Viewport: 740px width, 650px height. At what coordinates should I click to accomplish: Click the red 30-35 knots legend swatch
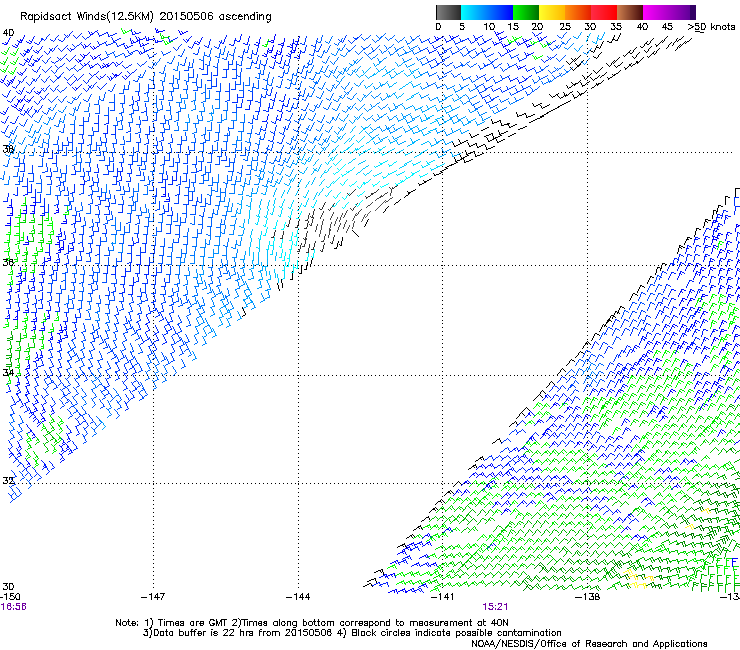pyautogui.click(x=604, y=12)
